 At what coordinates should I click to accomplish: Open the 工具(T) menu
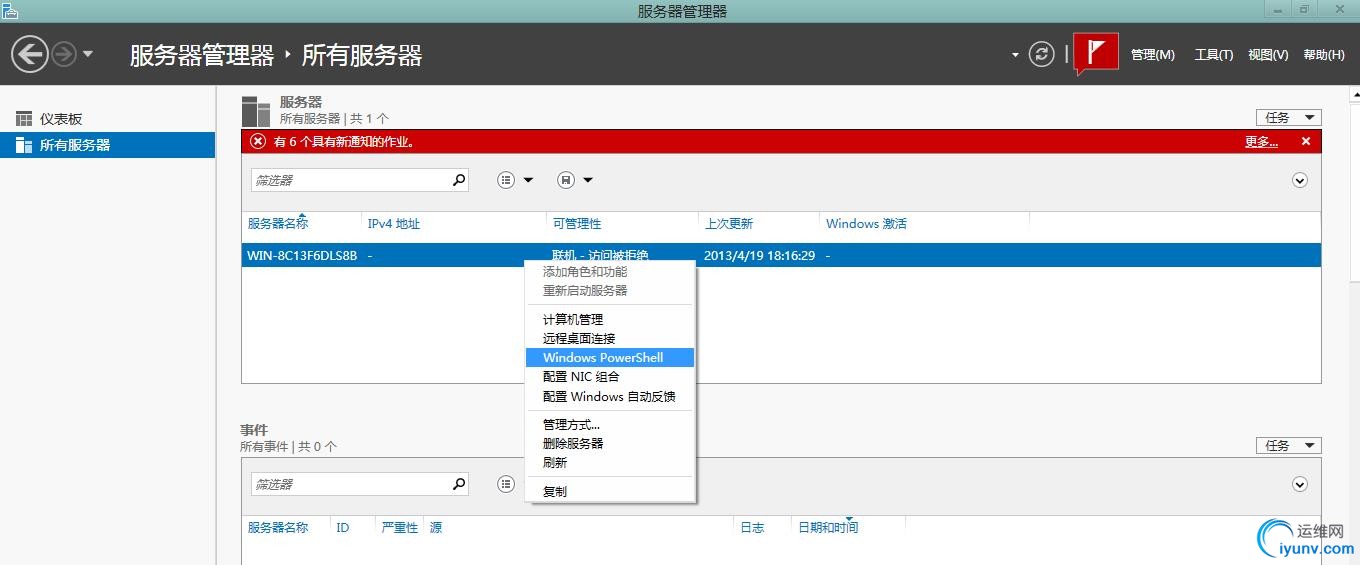1213,55
